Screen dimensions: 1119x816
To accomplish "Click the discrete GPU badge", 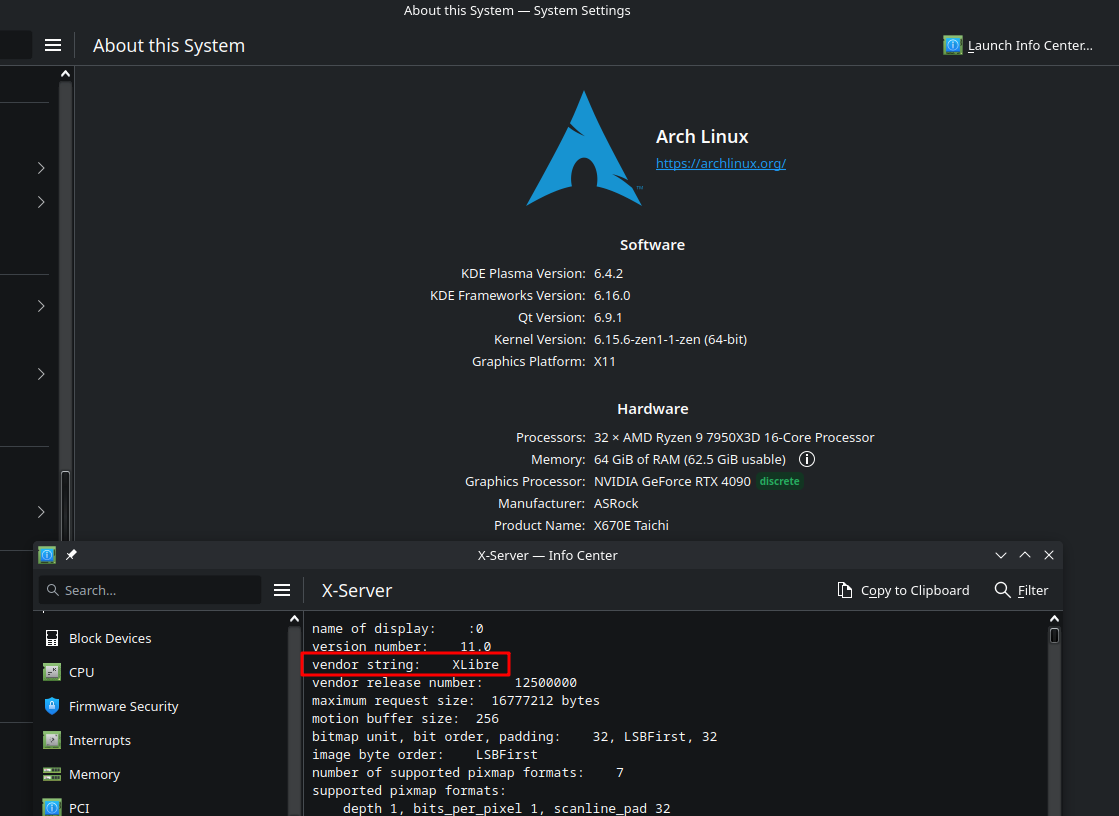I will 779,481.
